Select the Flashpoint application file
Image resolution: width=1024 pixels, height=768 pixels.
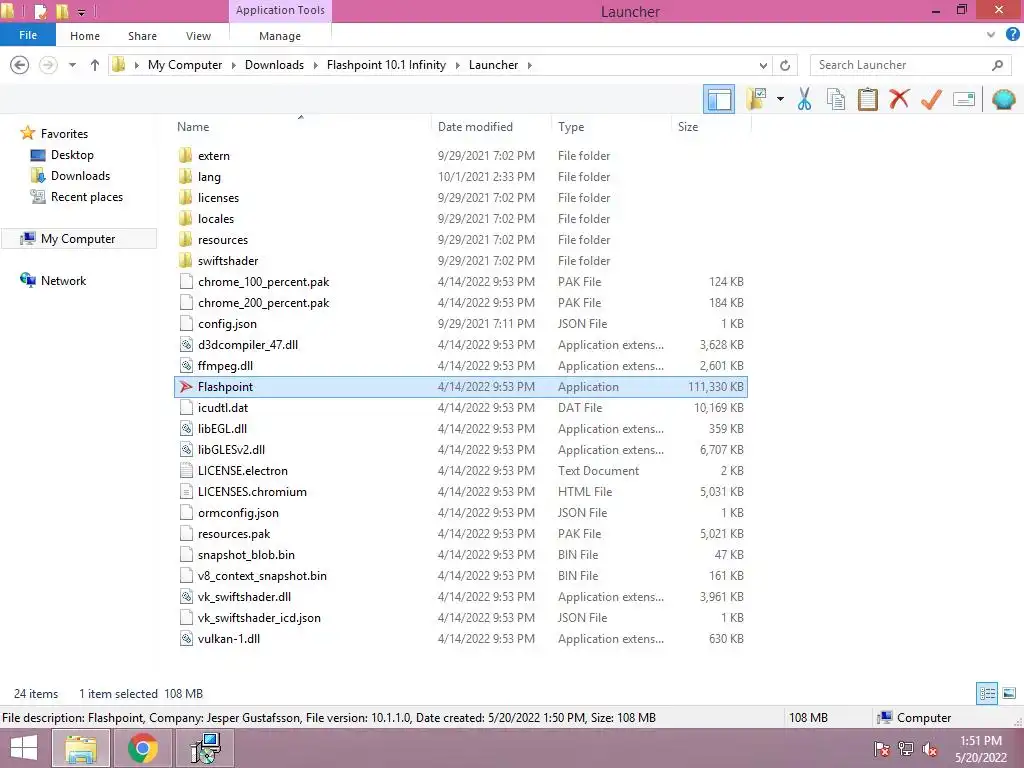(x=461, y=387)
